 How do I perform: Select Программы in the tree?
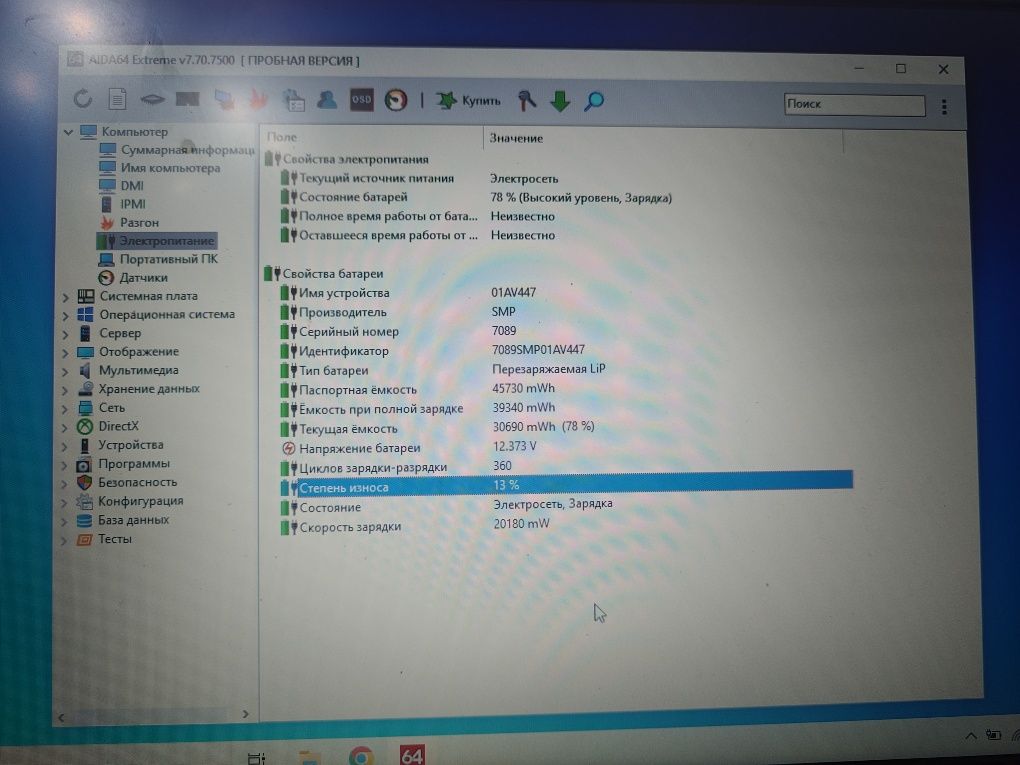(134, 464)
